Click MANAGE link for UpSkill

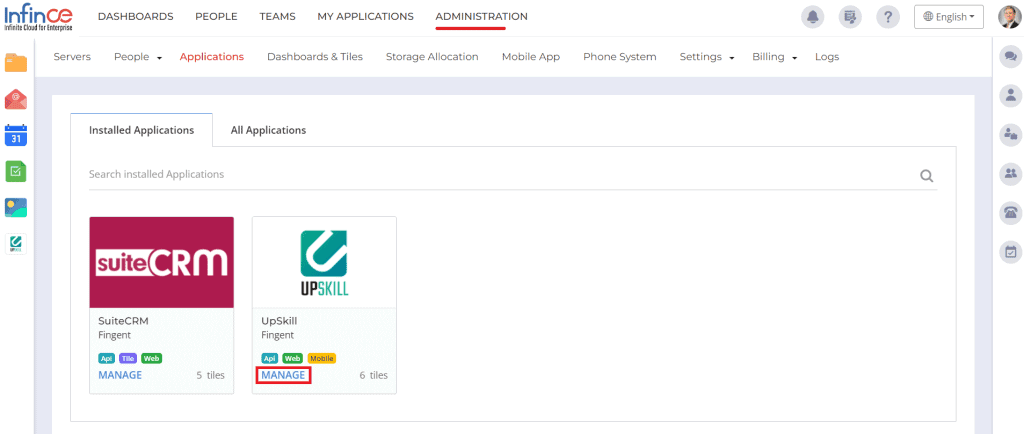tap(283, 375)
